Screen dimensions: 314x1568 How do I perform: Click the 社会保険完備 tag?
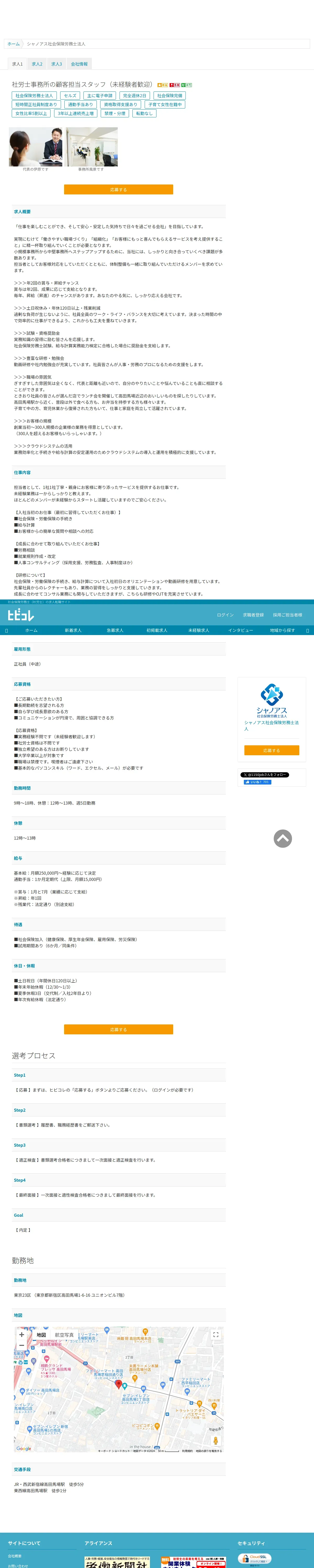[170, 96]
